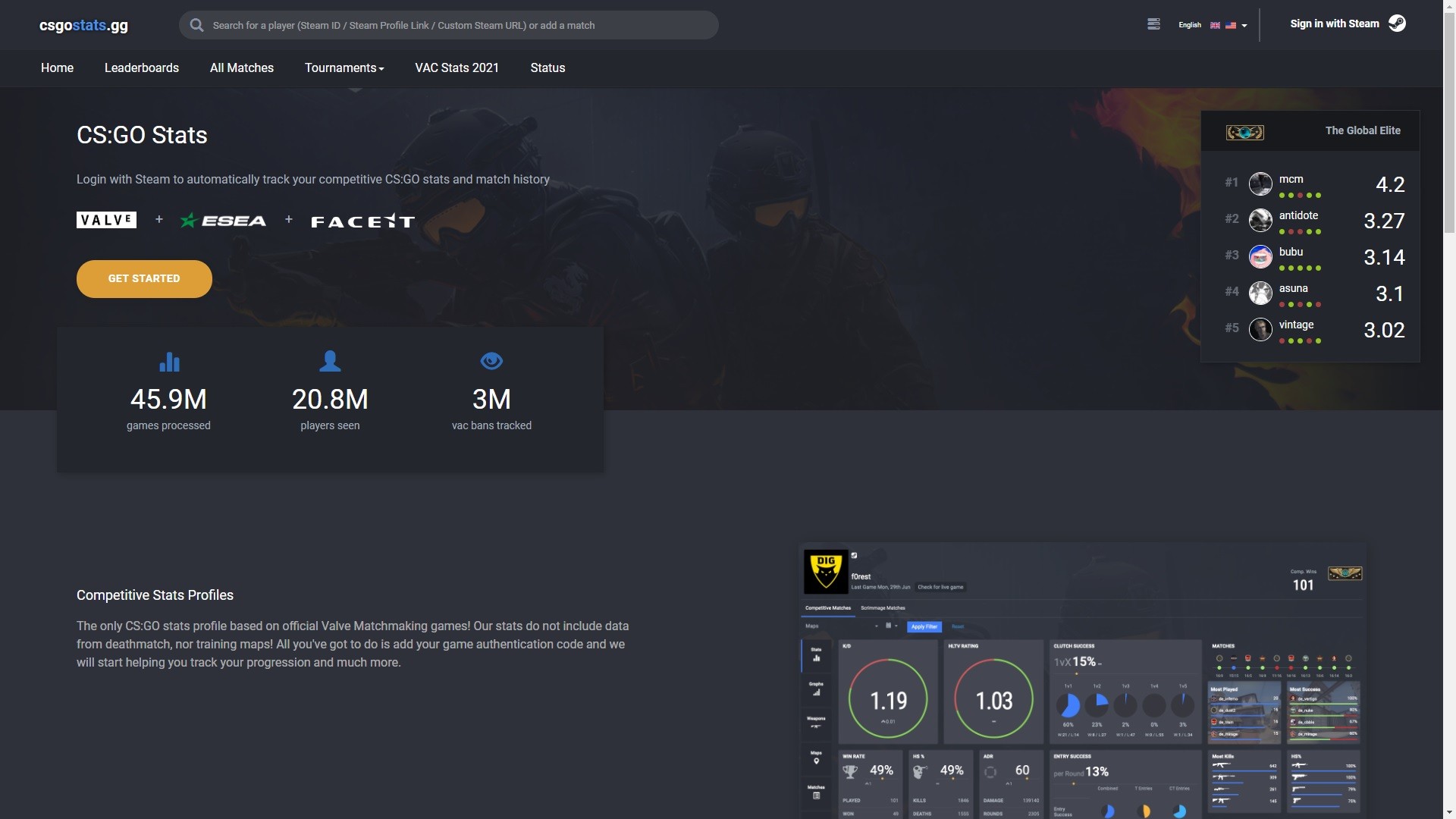Click Sign in with Steam

coord(1335,23)
